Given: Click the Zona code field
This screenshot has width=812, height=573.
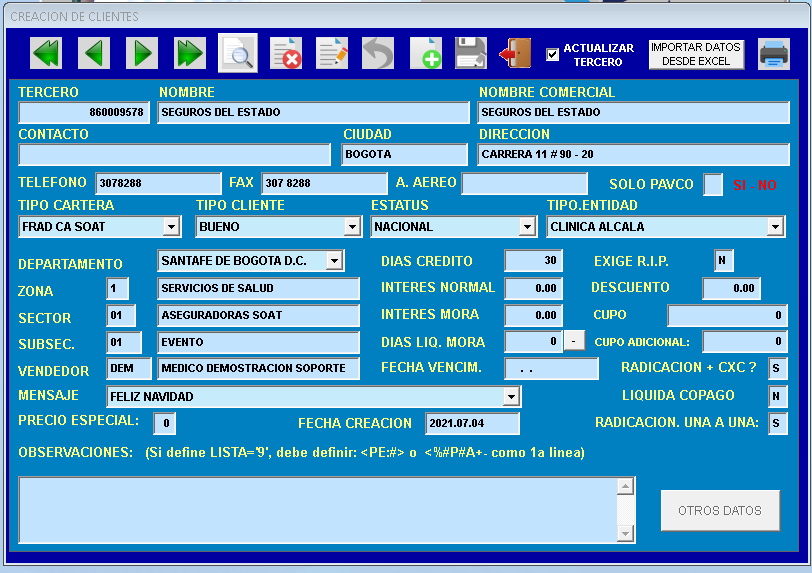Looking at the screenshot, I should 118,288.
